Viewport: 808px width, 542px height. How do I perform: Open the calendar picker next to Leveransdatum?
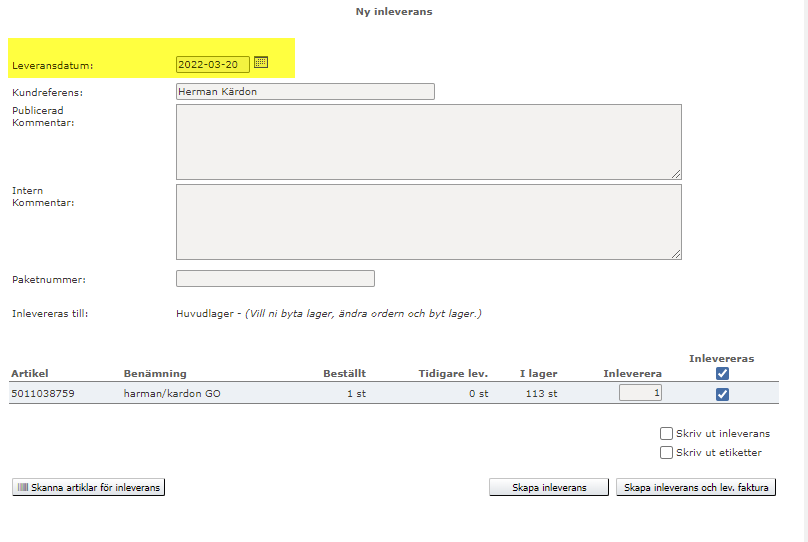pos(261,62)
